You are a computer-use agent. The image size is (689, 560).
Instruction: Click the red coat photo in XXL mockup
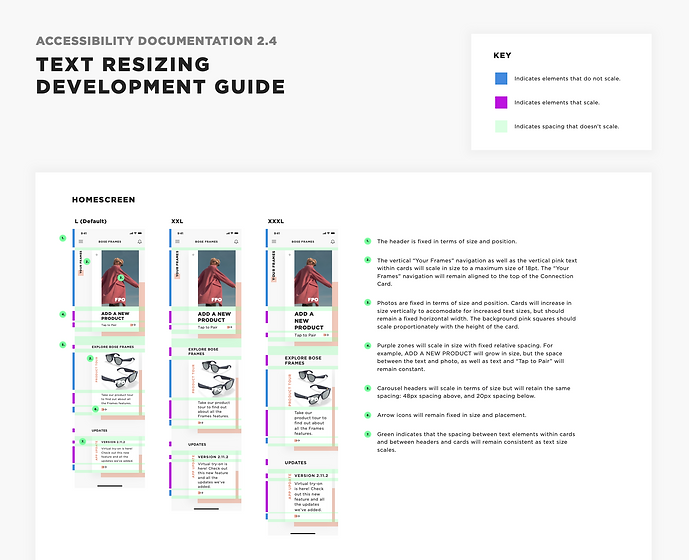click(217, 278)
